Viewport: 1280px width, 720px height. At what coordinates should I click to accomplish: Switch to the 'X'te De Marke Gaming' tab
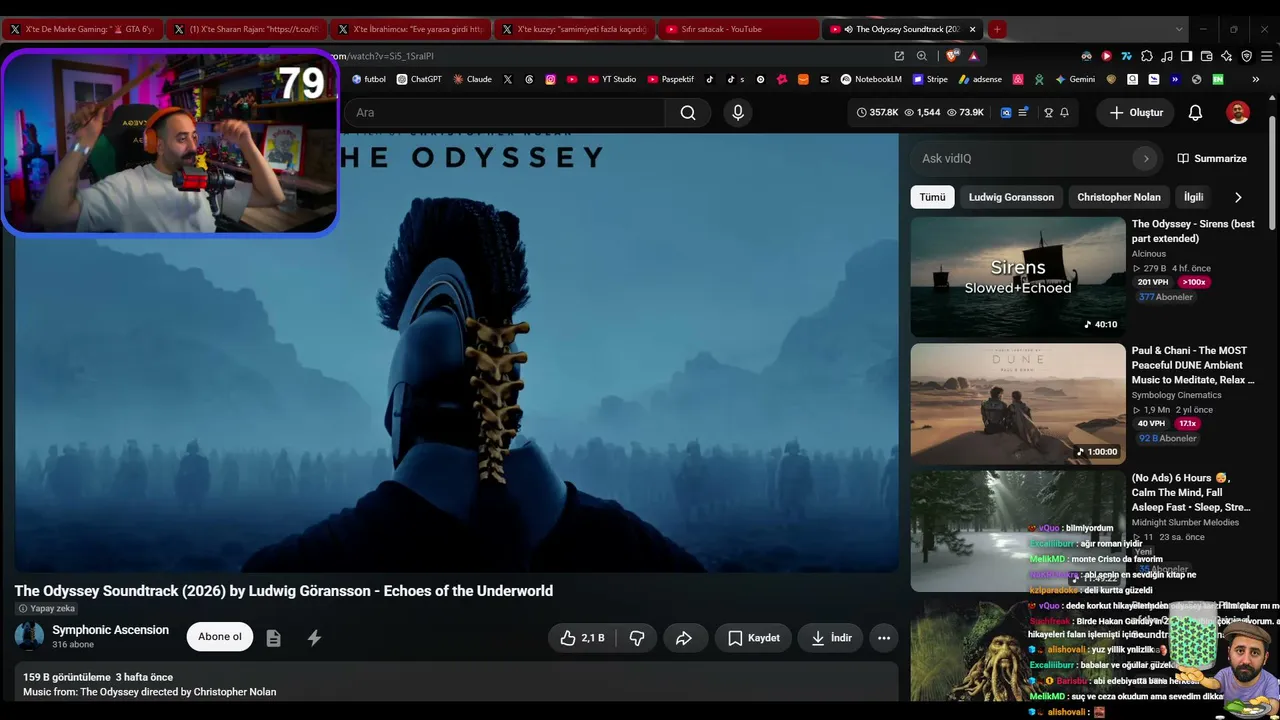[x=82, y=29]
